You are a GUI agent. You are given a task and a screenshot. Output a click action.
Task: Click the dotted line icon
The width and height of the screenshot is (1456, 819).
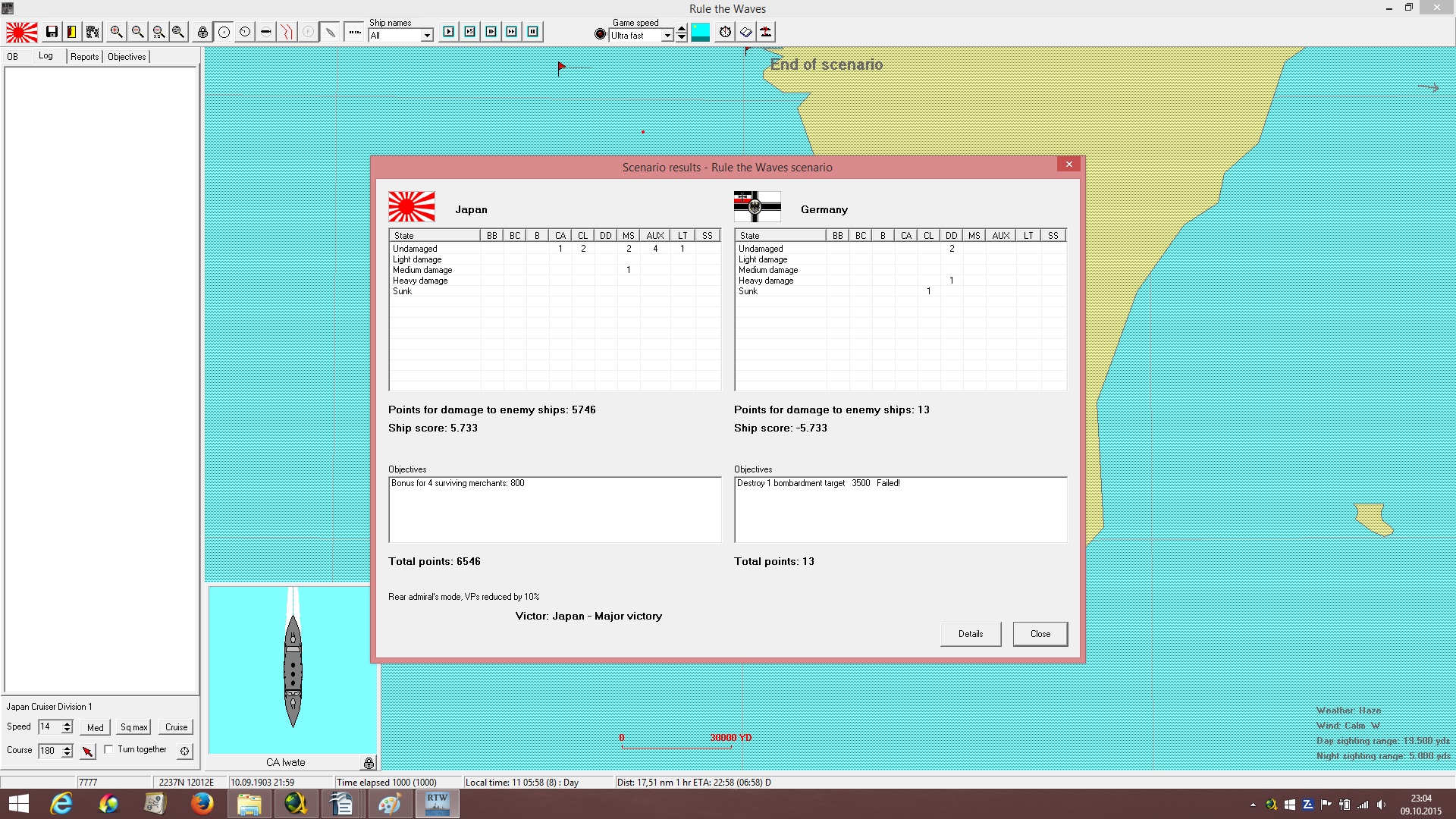355,32
